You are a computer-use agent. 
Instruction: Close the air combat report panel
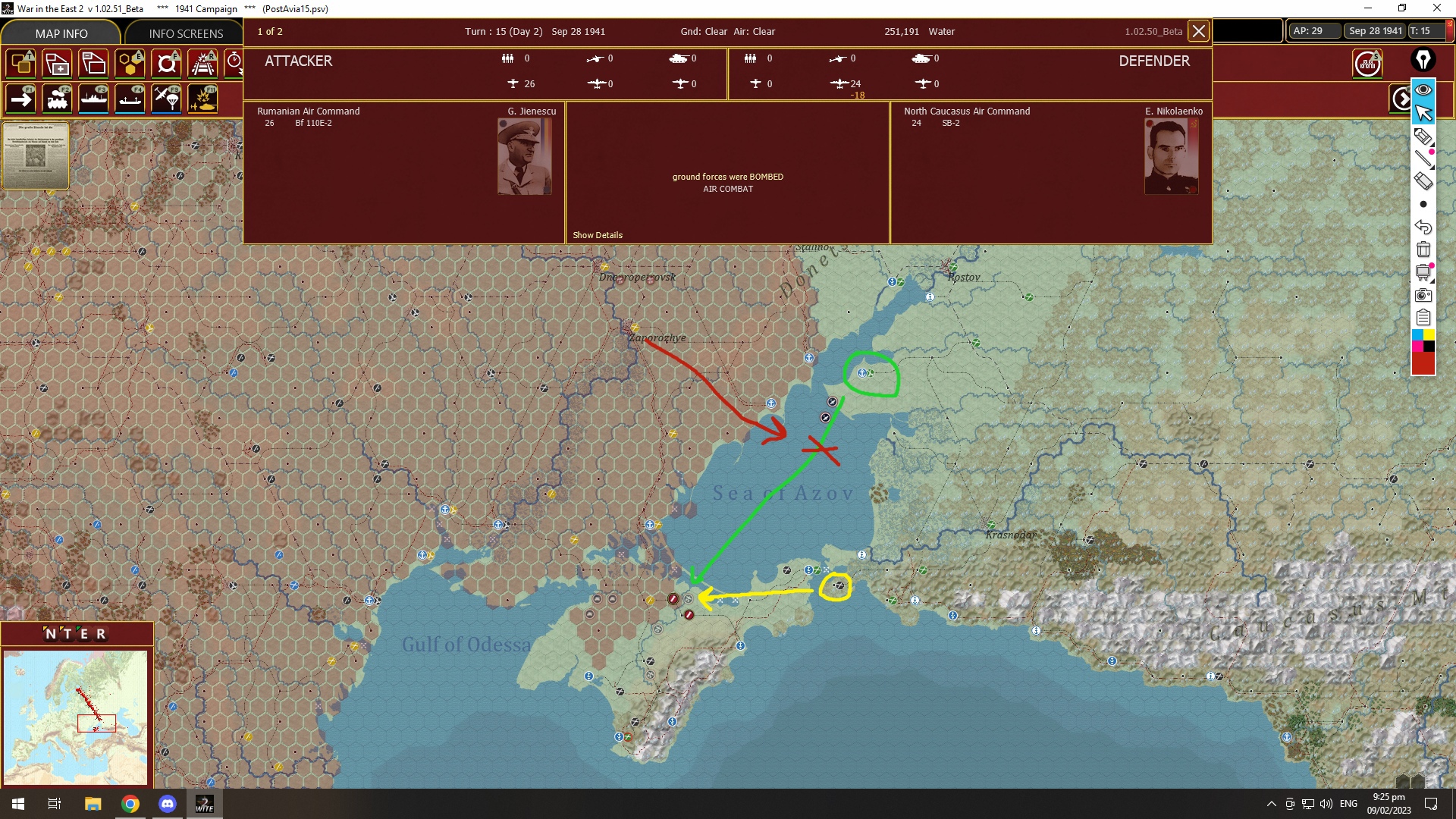(1198, 31)
